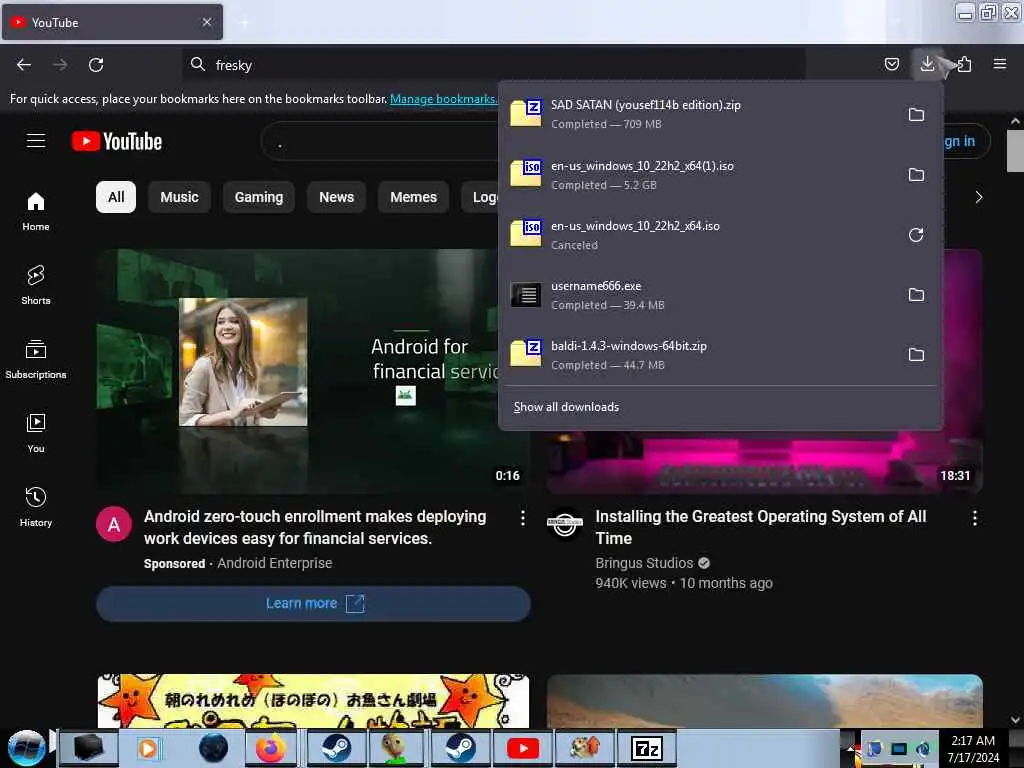
Task: Retry the canceled windows_10_22h2_x64.iso download
Action: pos(916,234)
